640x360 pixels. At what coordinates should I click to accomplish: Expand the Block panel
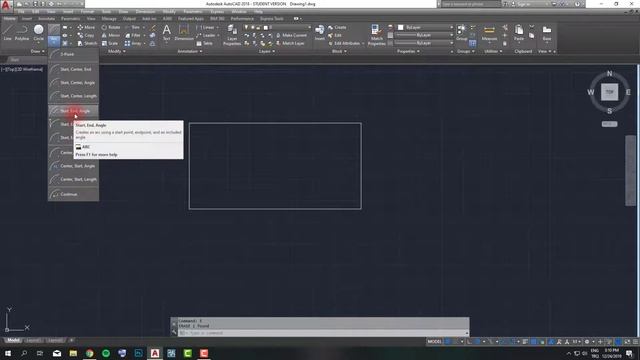tap(339, 51)
